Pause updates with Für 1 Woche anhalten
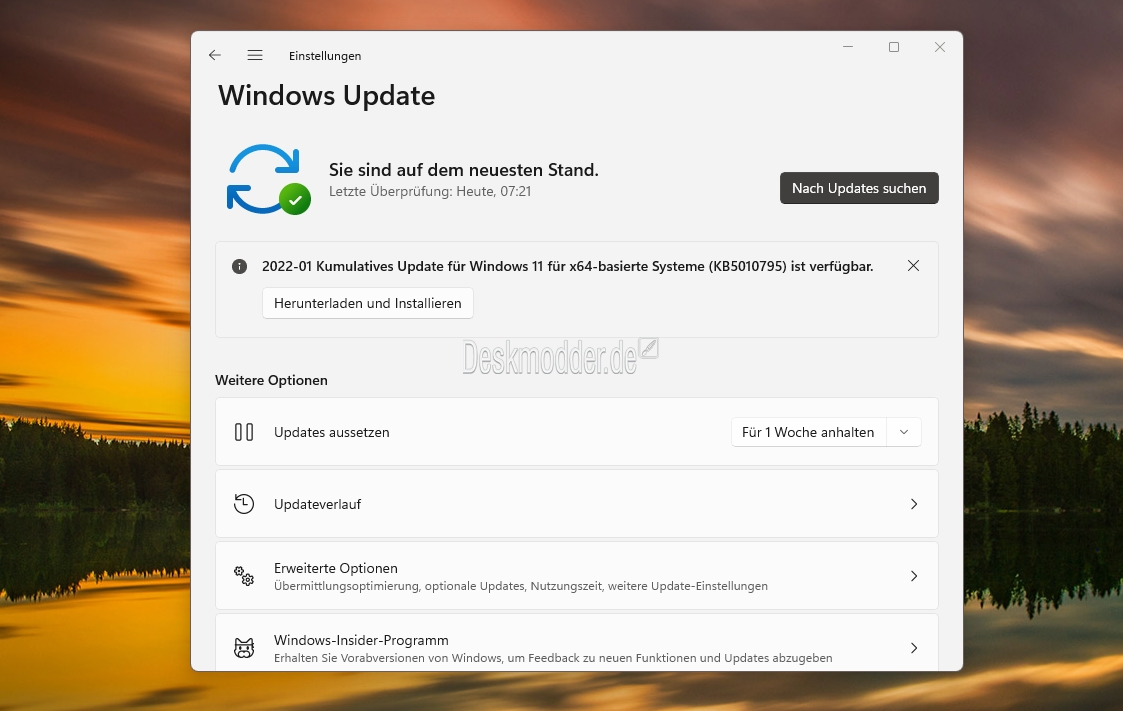The image size is (1123, 711). (x=808, y=432)
